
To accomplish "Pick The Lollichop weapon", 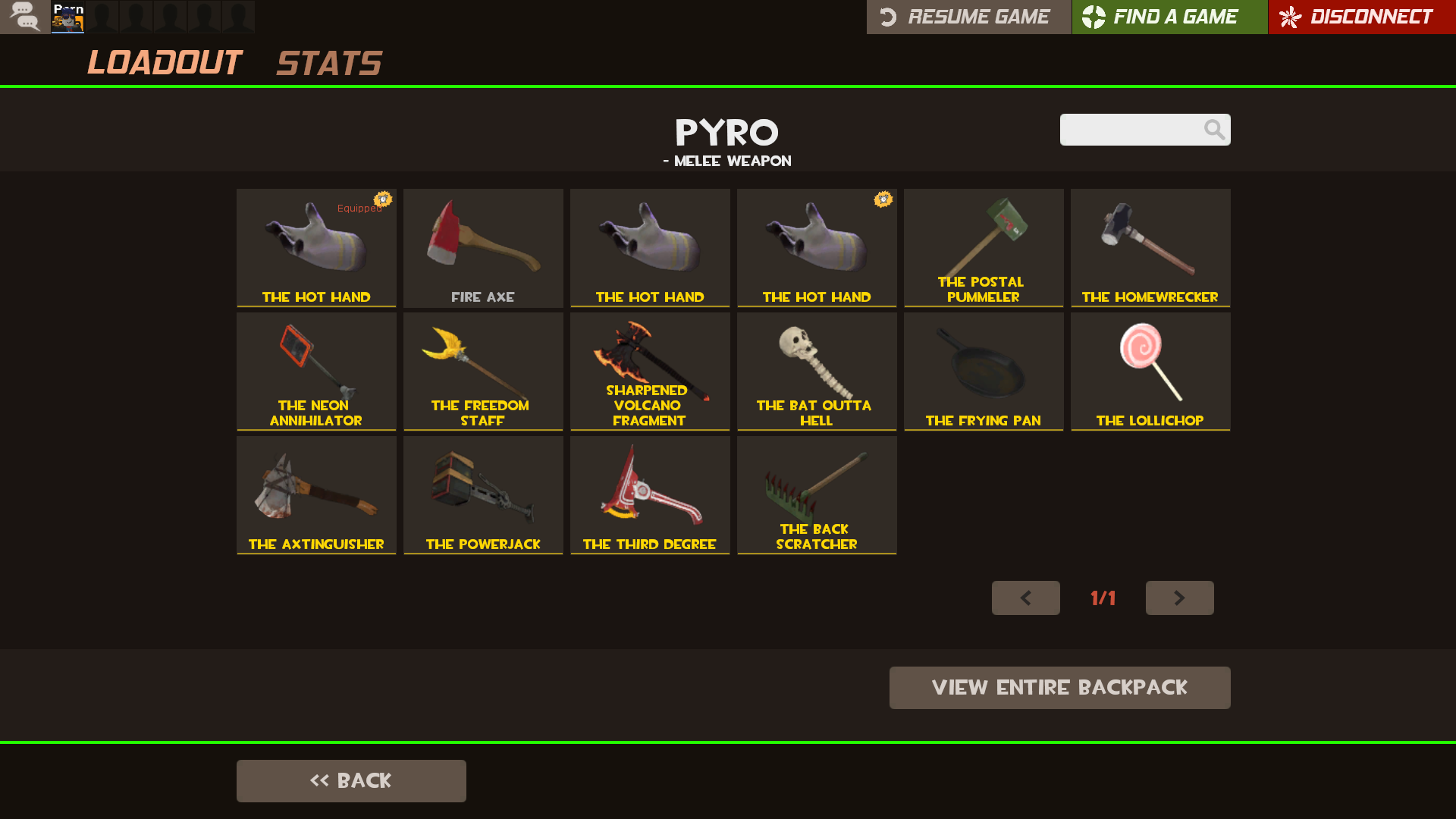I will pos(1150,372).
